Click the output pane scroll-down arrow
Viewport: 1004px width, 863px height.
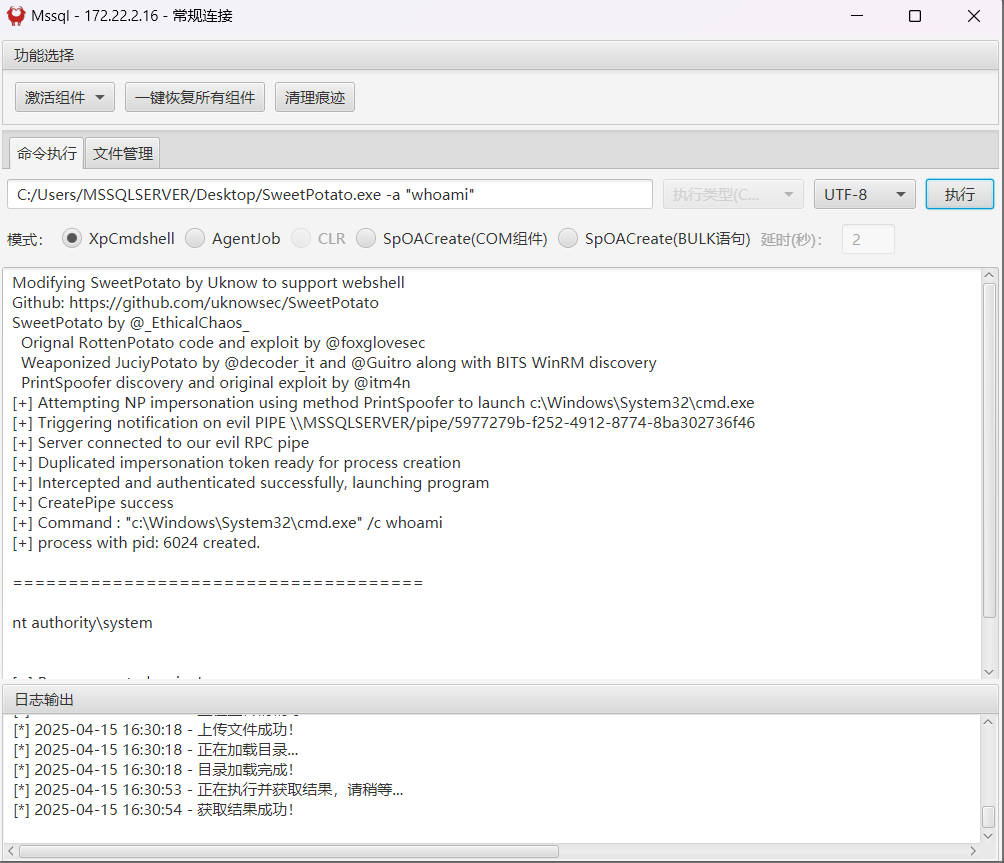pyautogui.click(x=989, y=672)
